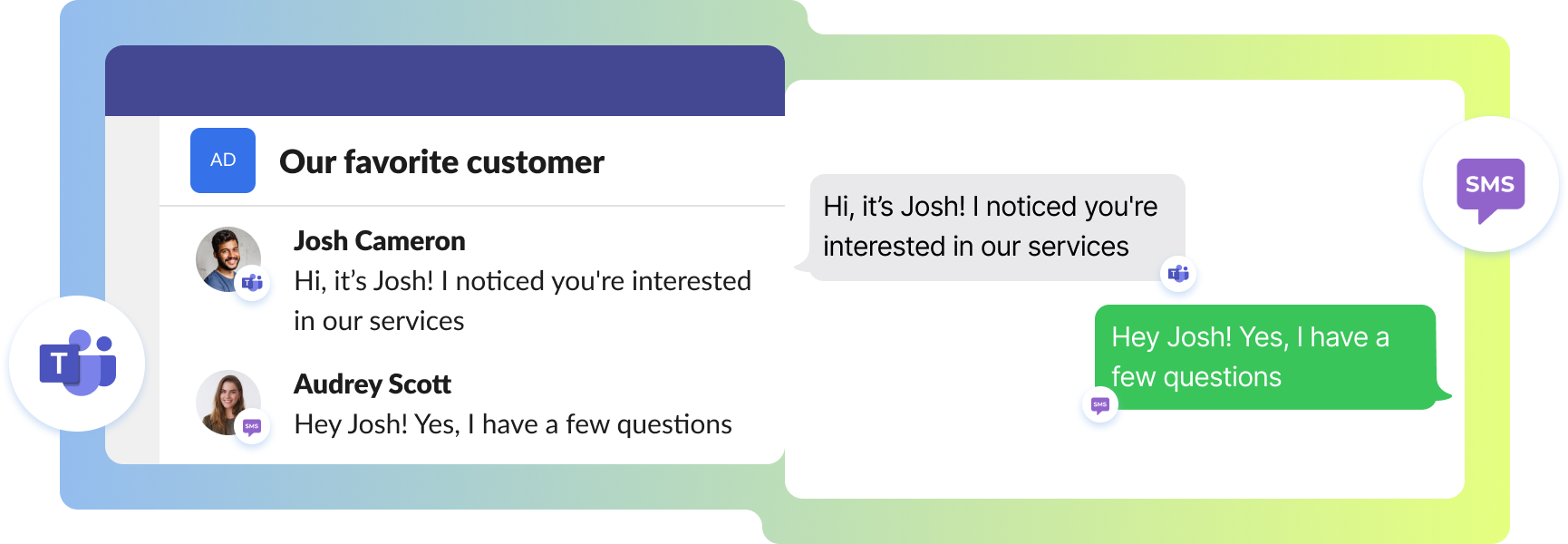
Task: Click the large Microsoft Teams logo
Action: coord(77,364)
